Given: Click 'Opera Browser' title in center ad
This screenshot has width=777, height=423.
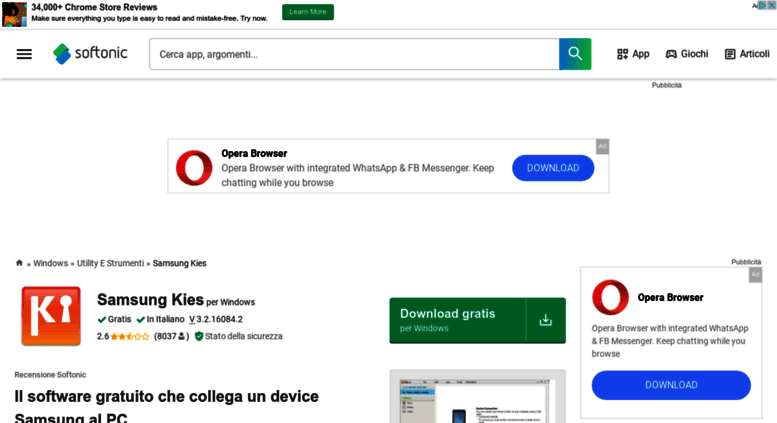Looking at the screenshot, I should tap(254, 154).
